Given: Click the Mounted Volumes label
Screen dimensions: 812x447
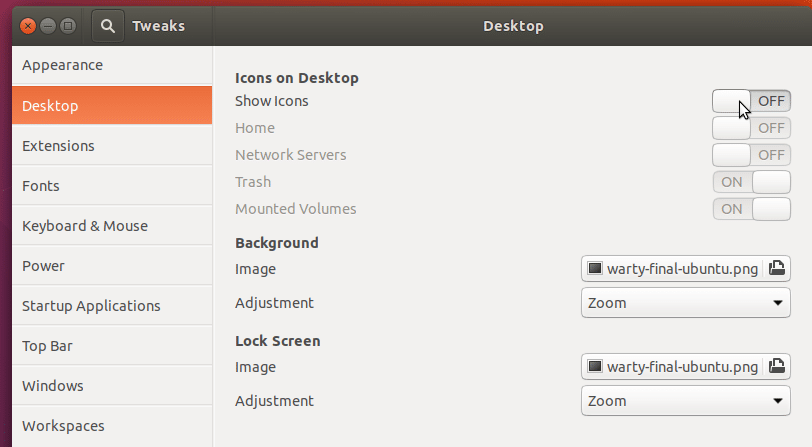Looking at the screenshot, I should coord(296,209).
